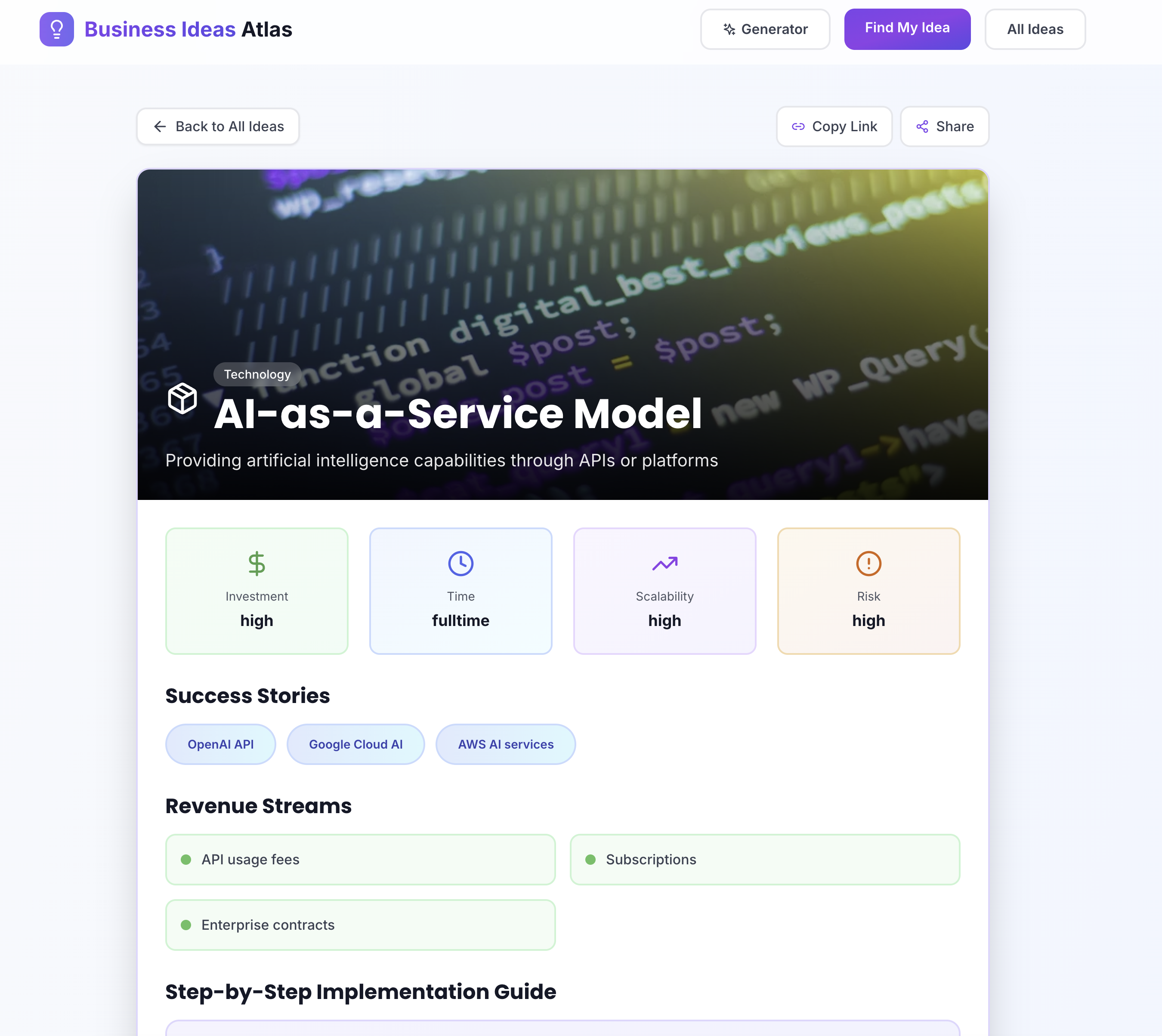Select the Time fulltime card
1162x1036 pixels.
pos(460,591)
